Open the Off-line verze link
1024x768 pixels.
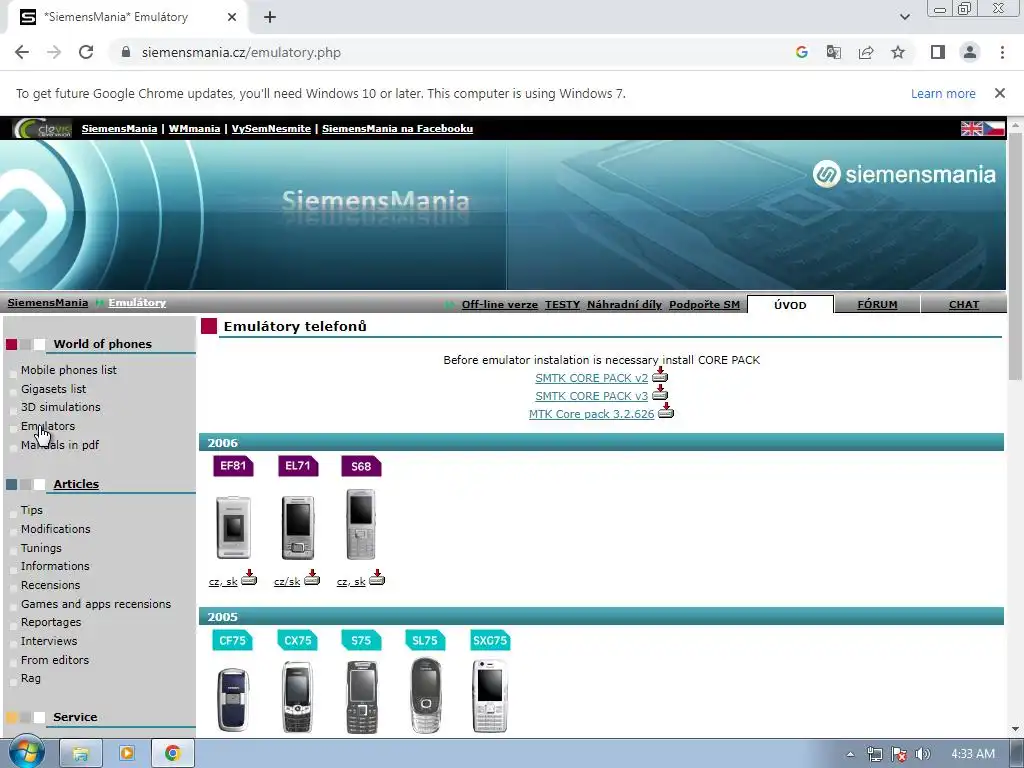(500, 304)
